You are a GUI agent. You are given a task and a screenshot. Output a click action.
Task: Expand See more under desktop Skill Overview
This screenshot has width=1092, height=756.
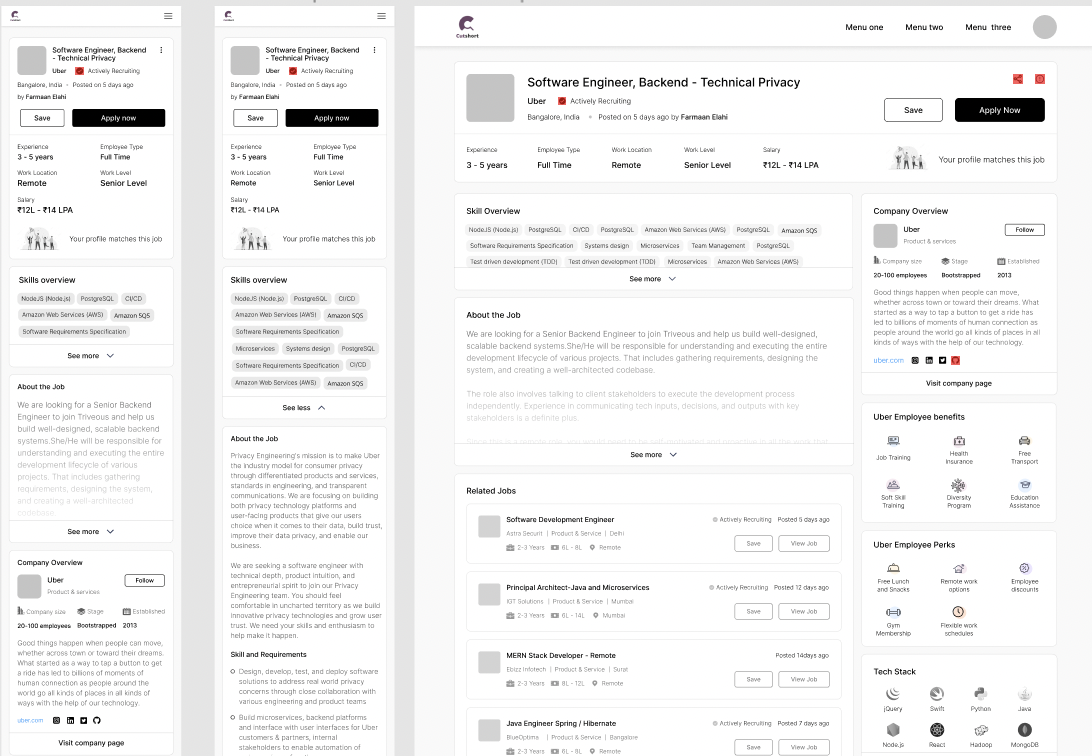653,278
